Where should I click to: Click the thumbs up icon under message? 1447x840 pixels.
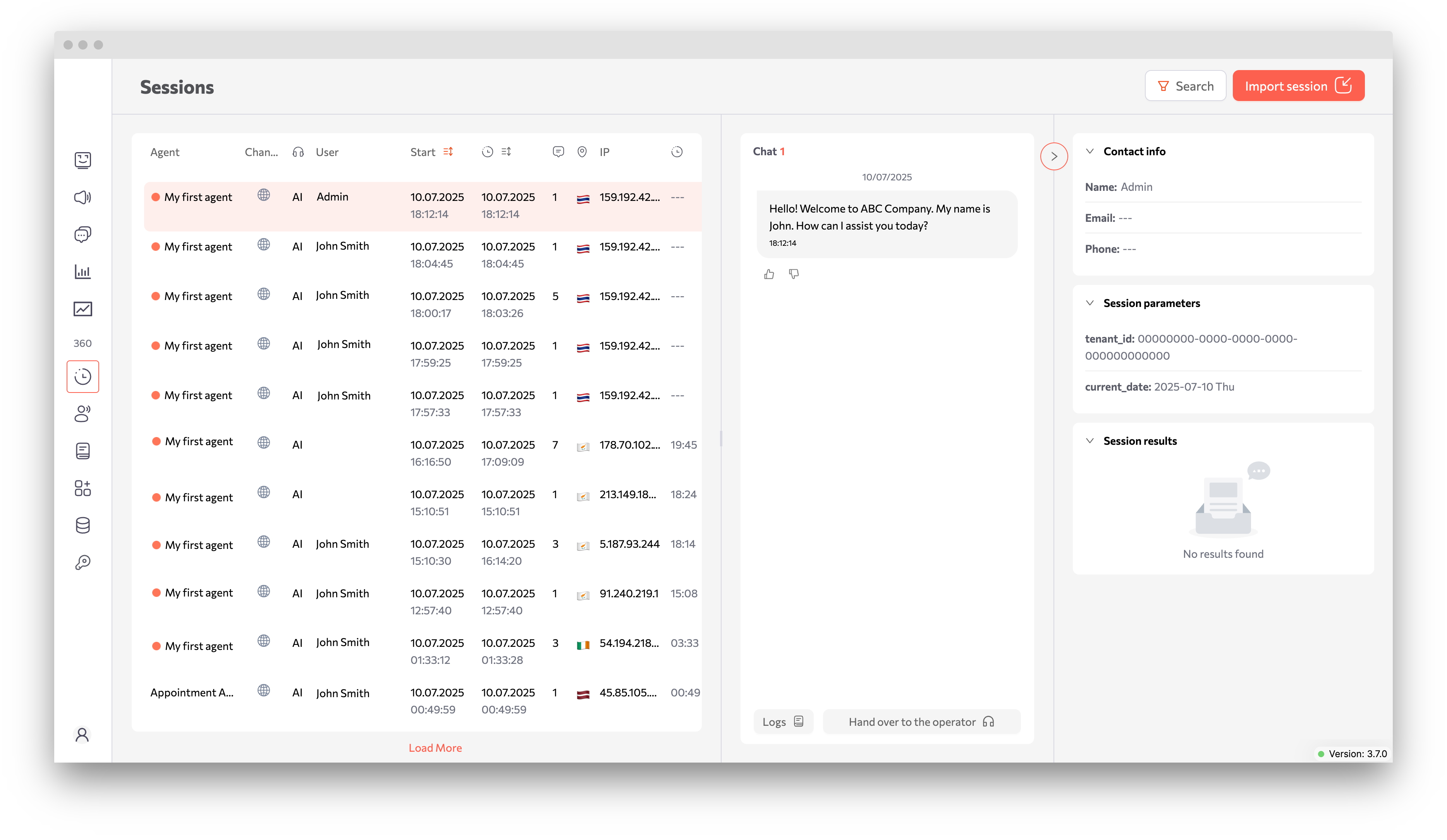[x=769, y=274]
